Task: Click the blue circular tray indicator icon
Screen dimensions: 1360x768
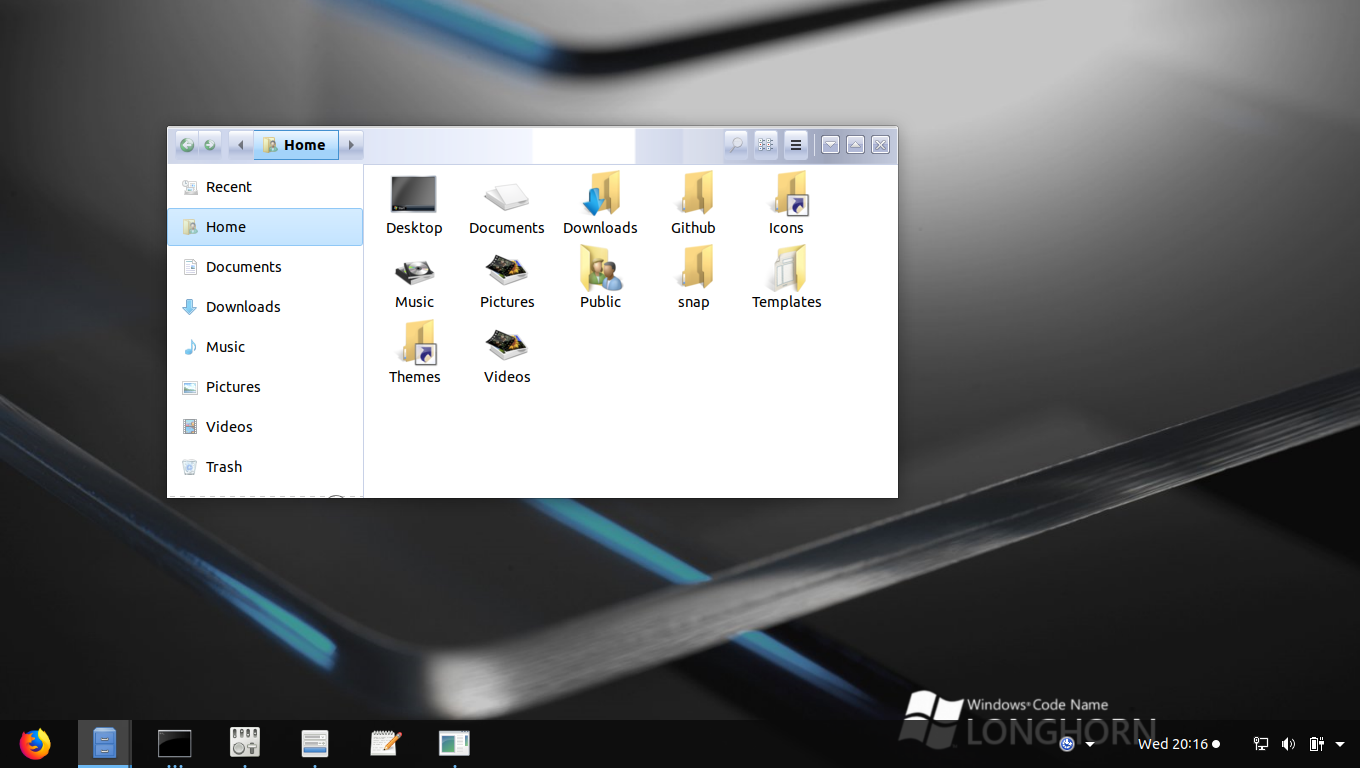Action: point(1067,744)
